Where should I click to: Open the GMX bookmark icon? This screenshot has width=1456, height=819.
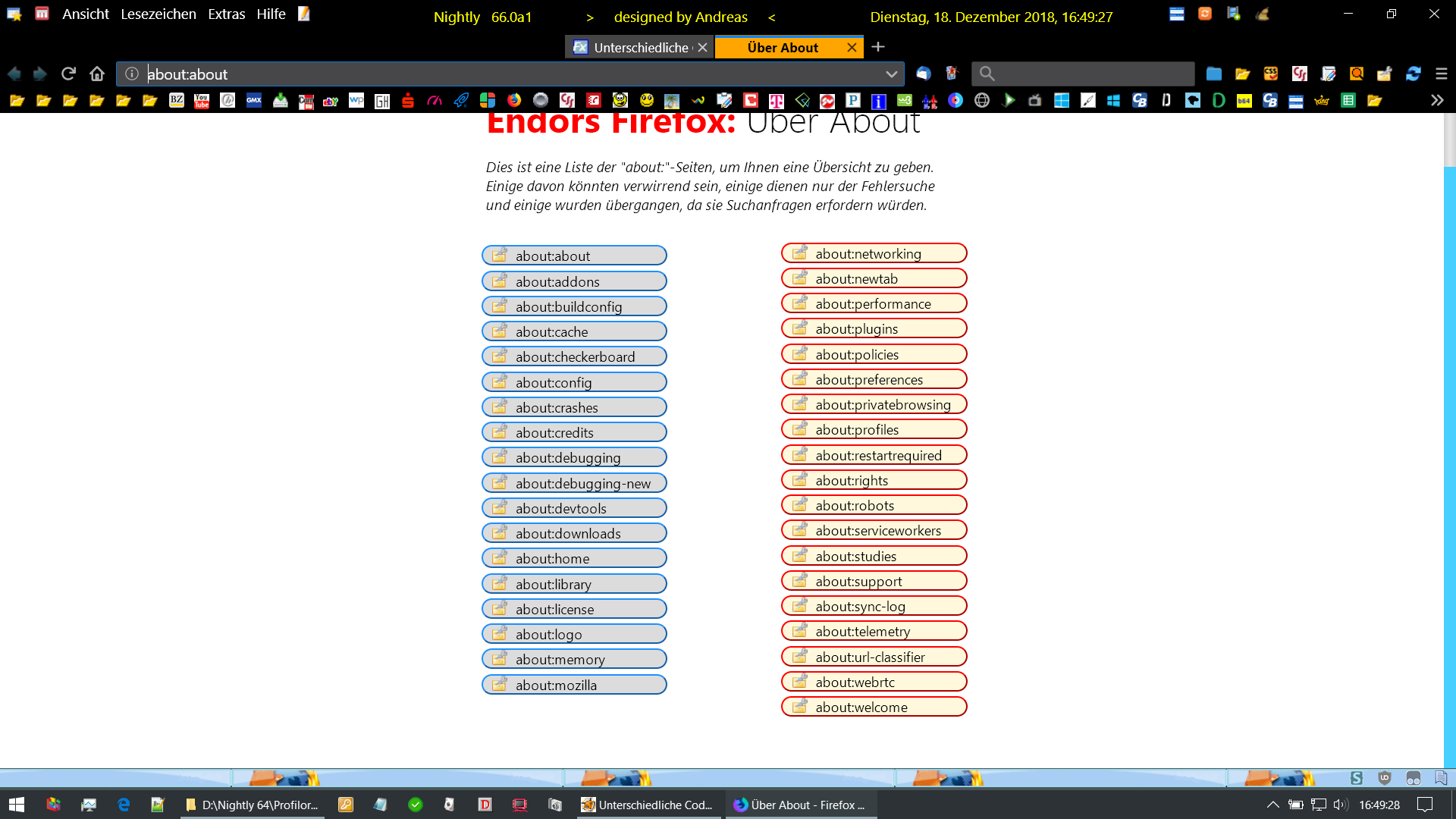click(x=254, y=100)
